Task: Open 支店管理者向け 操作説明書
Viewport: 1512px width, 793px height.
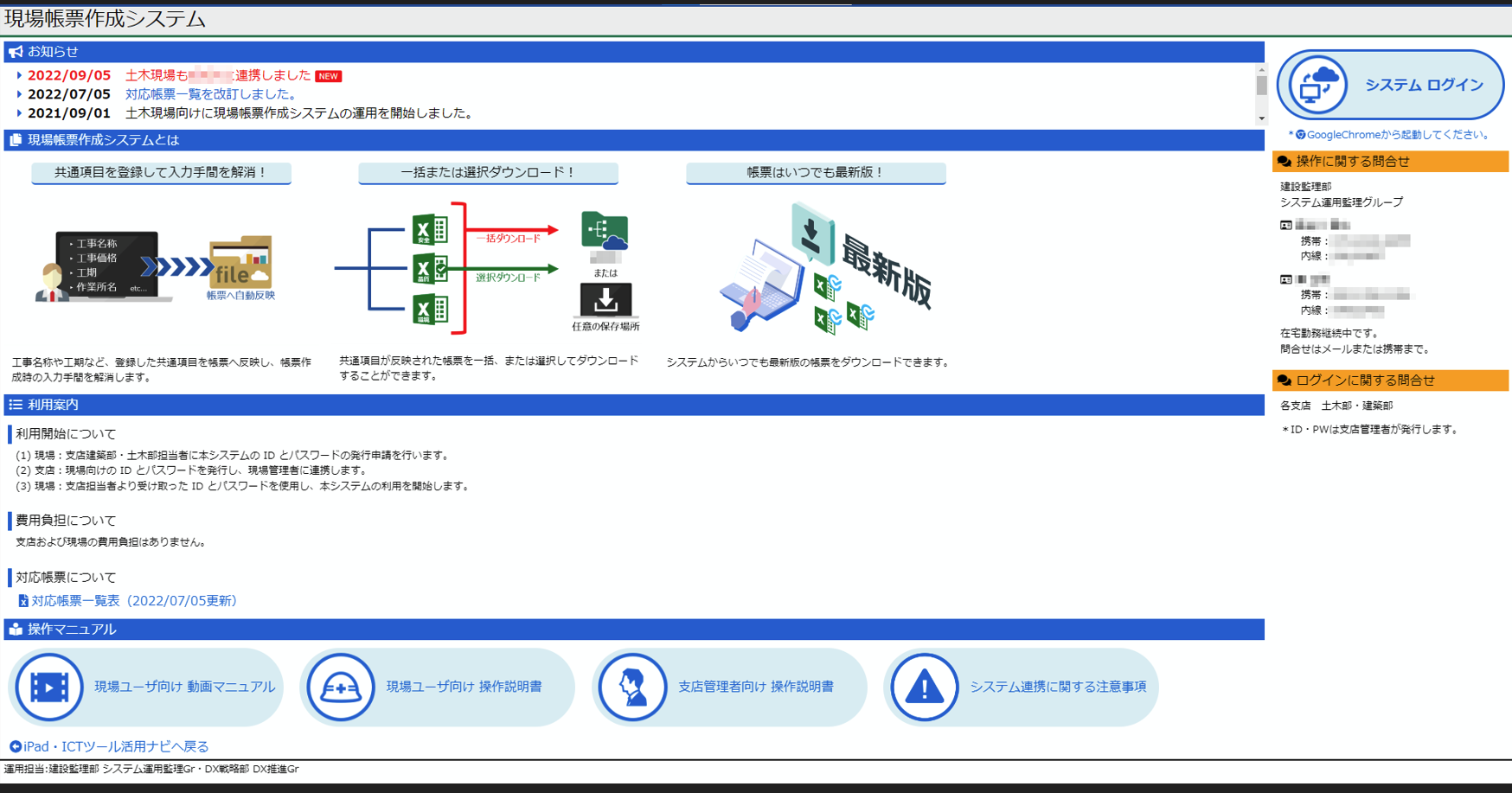Action: point(729,687)
